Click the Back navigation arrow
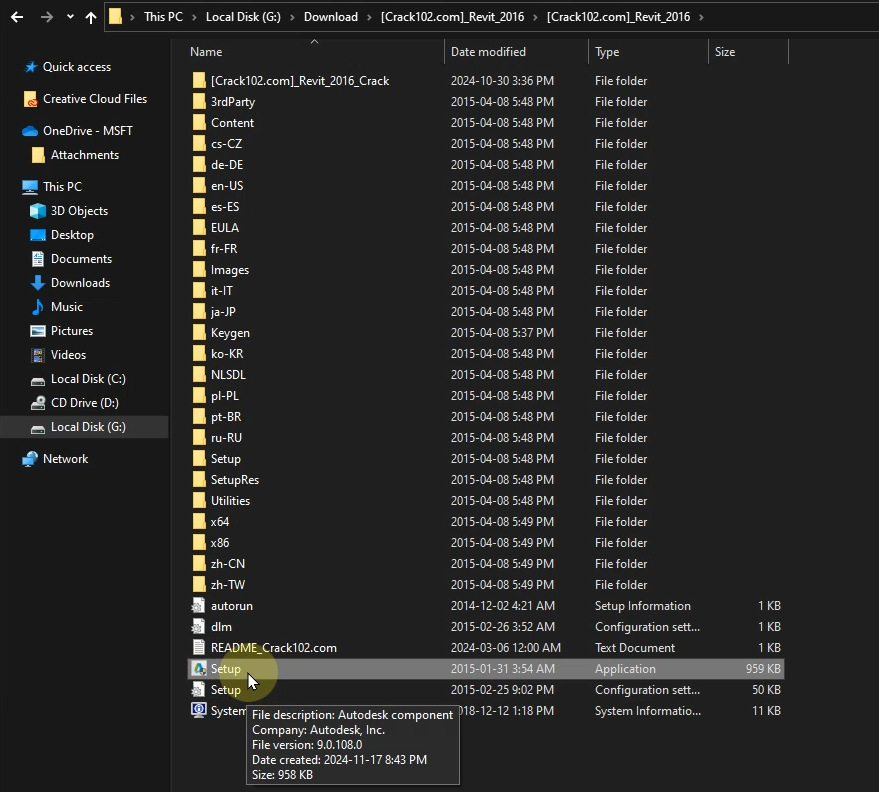 click(x=17, y=17)
